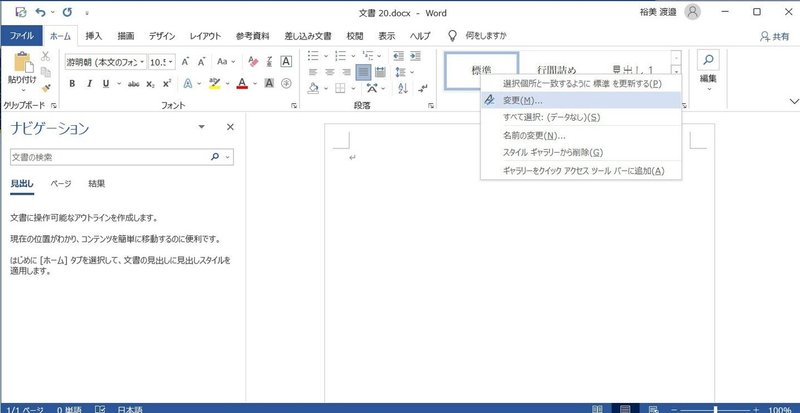This screenshot has width=800, height=413.
Task: Click the red font color A
Action: click(242, 84)
